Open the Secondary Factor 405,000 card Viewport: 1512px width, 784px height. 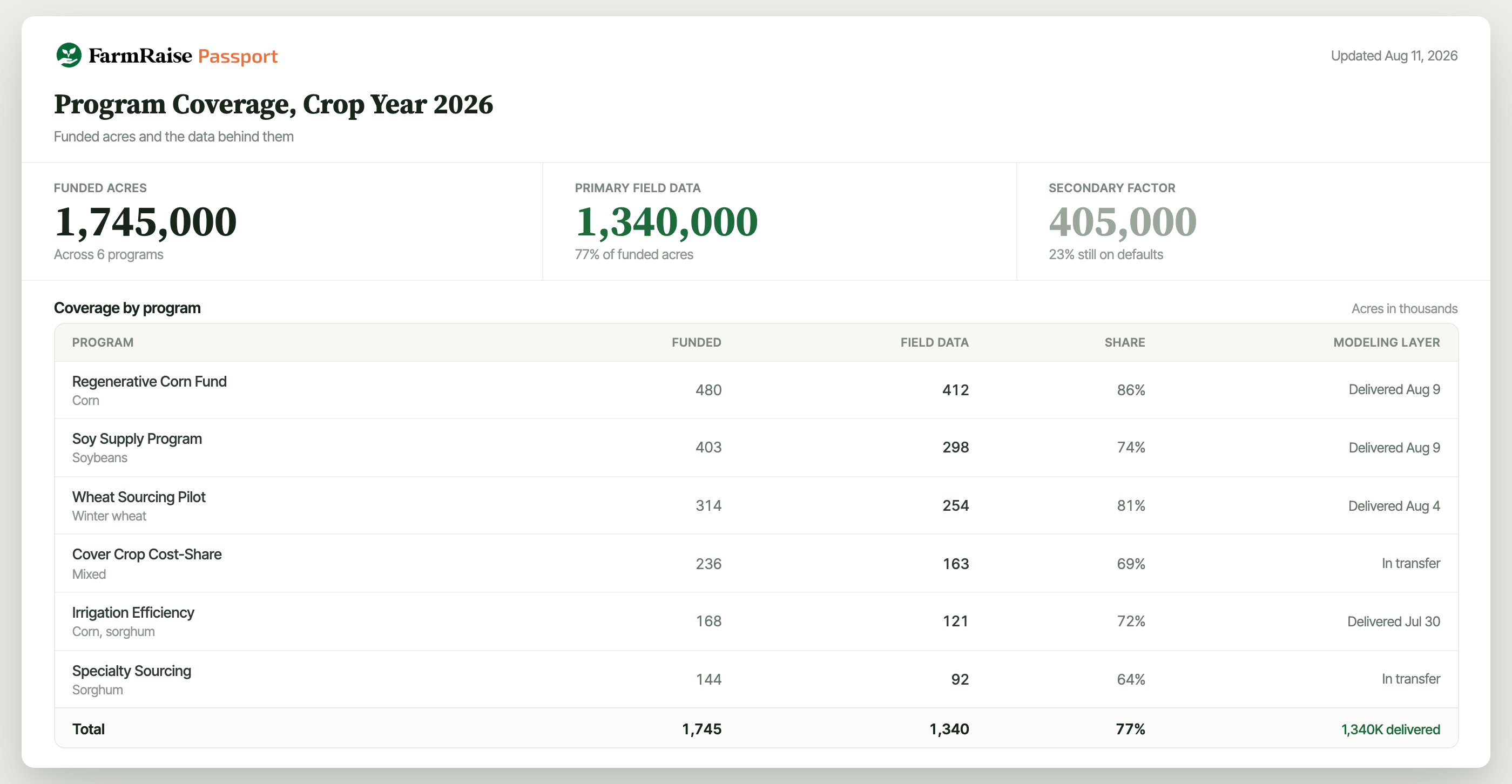coord(1253,221)
